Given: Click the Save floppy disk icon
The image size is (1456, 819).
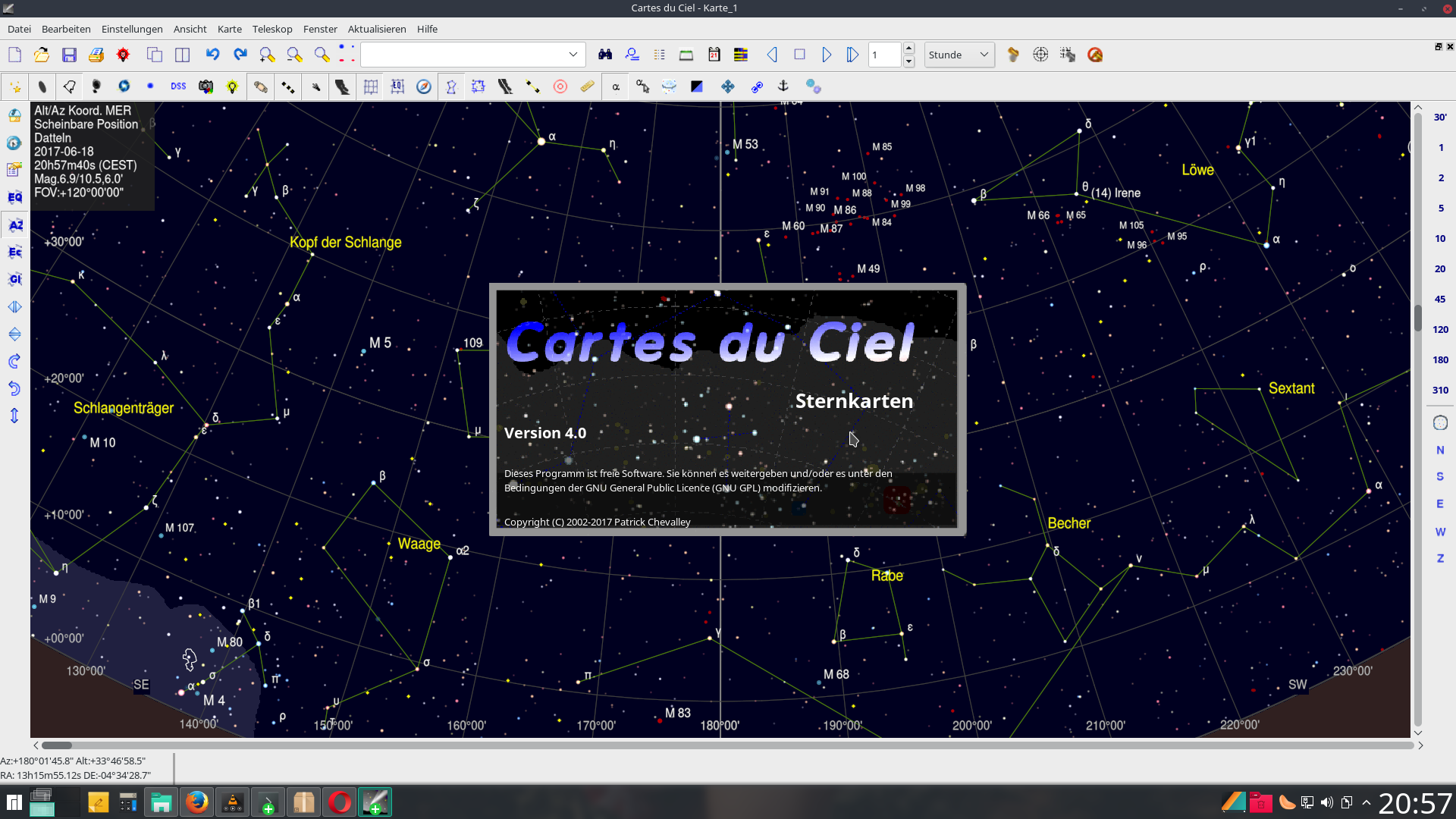Looking at the screenshot, I should coord(69,55).
